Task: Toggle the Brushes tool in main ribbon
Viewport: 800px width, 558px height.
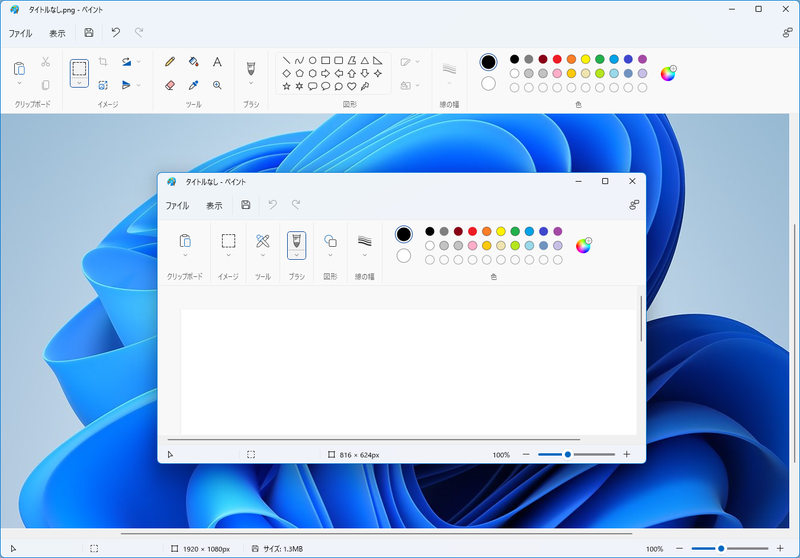Action: click(251, 68)
